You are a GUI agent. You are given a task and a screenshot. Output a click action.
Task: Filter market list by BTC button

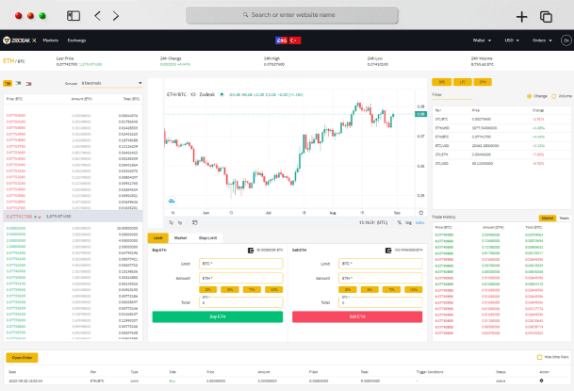pyautogui.click(x=442, y=82)
